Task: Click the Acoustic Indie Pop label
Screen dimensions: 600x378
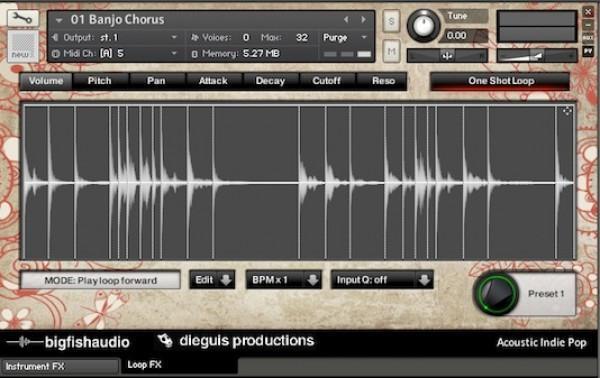Action: 541,342
